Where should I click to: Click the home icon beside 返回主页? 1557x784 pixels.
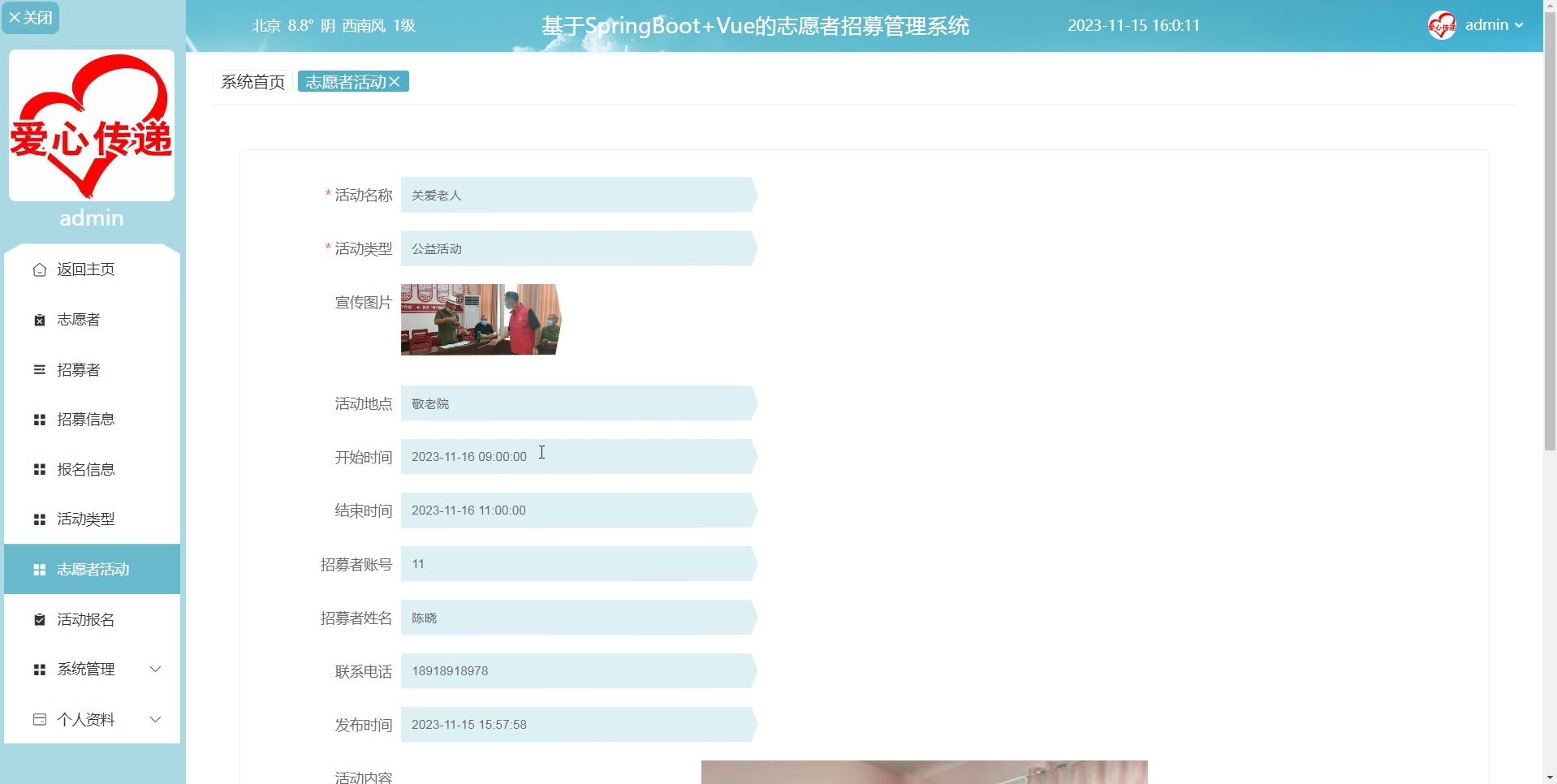pos(39,269)
